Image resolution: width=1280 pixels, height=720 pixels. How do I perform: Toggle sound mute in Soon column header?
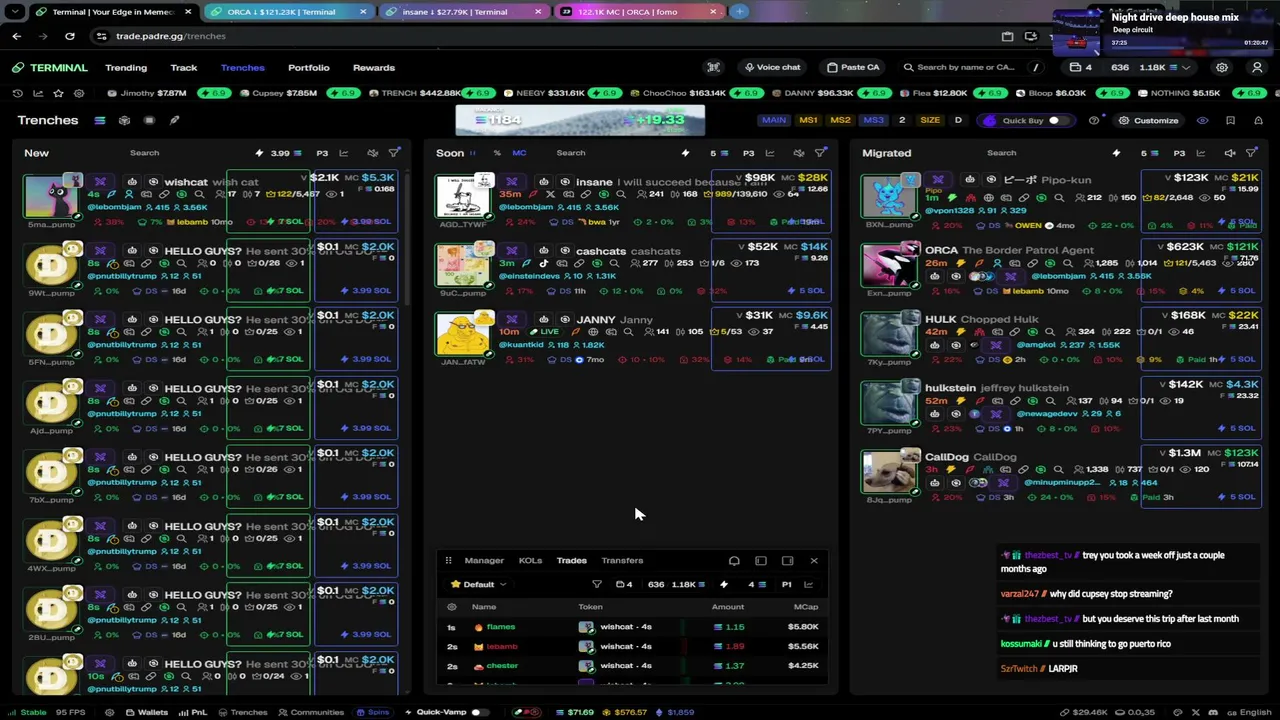pyautogui.click(x=798, y=153)
